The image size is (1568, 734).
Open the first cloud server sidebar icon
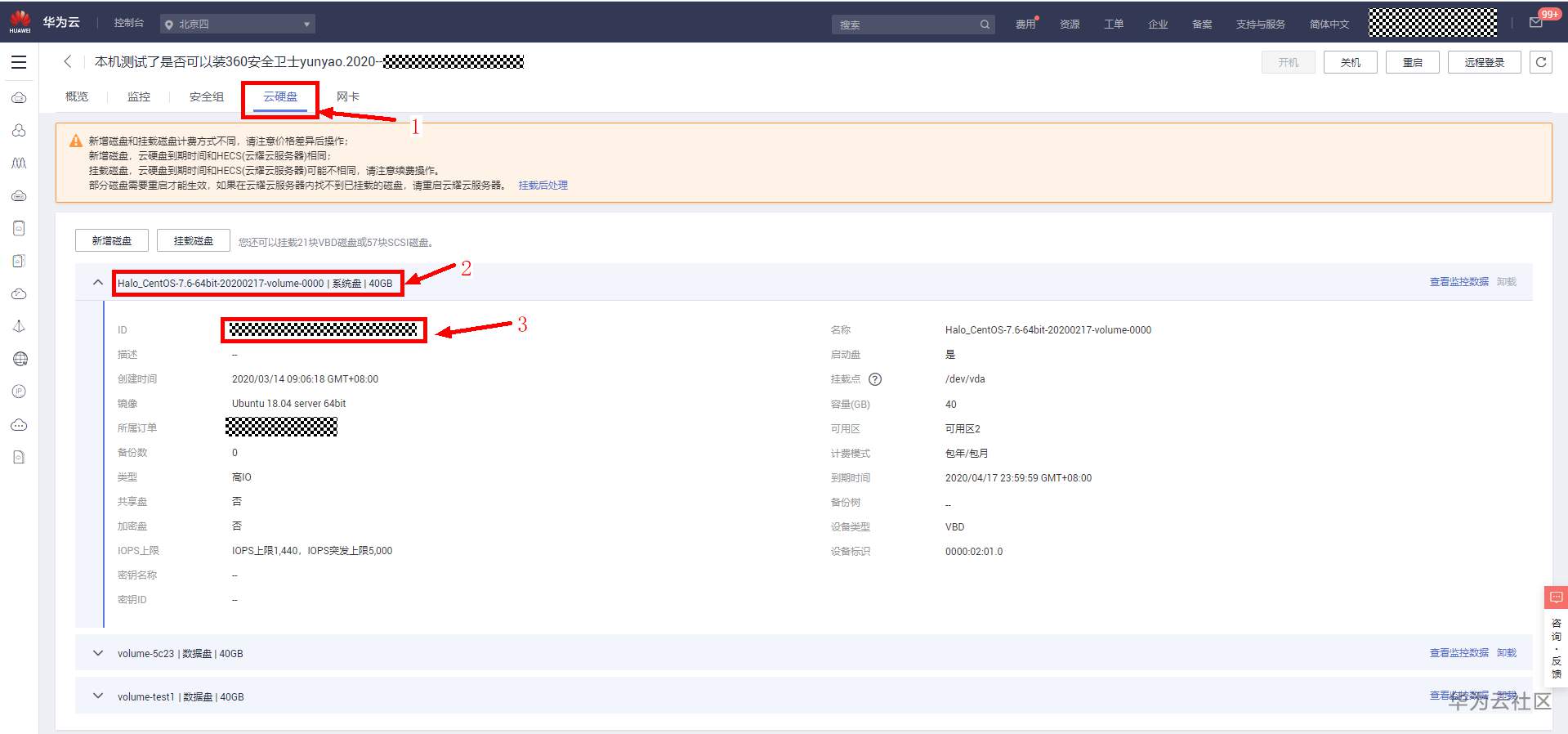click(x=19, y=98)
